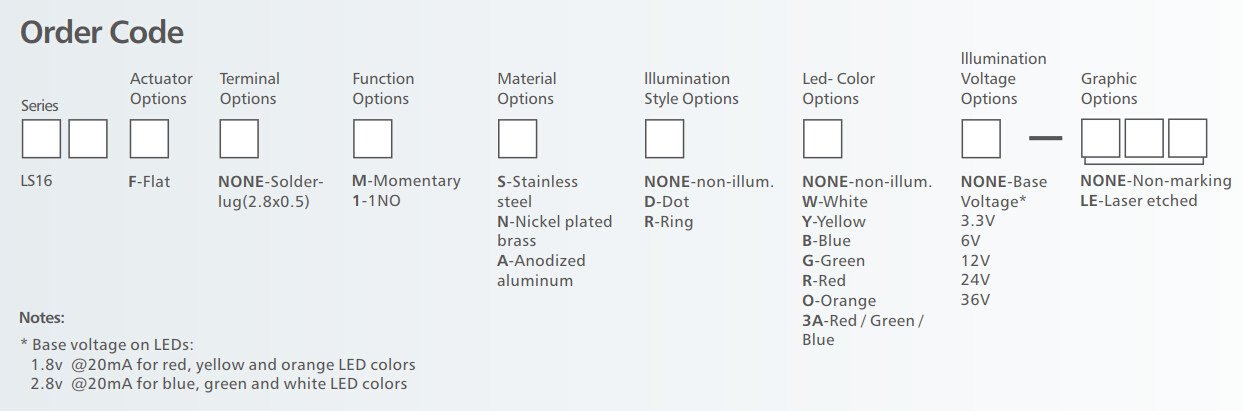Image resolution: width=1243 pixels, height=411 pixels.
Task: Select the 12V illumination voltage
Action: coord(975,260)
